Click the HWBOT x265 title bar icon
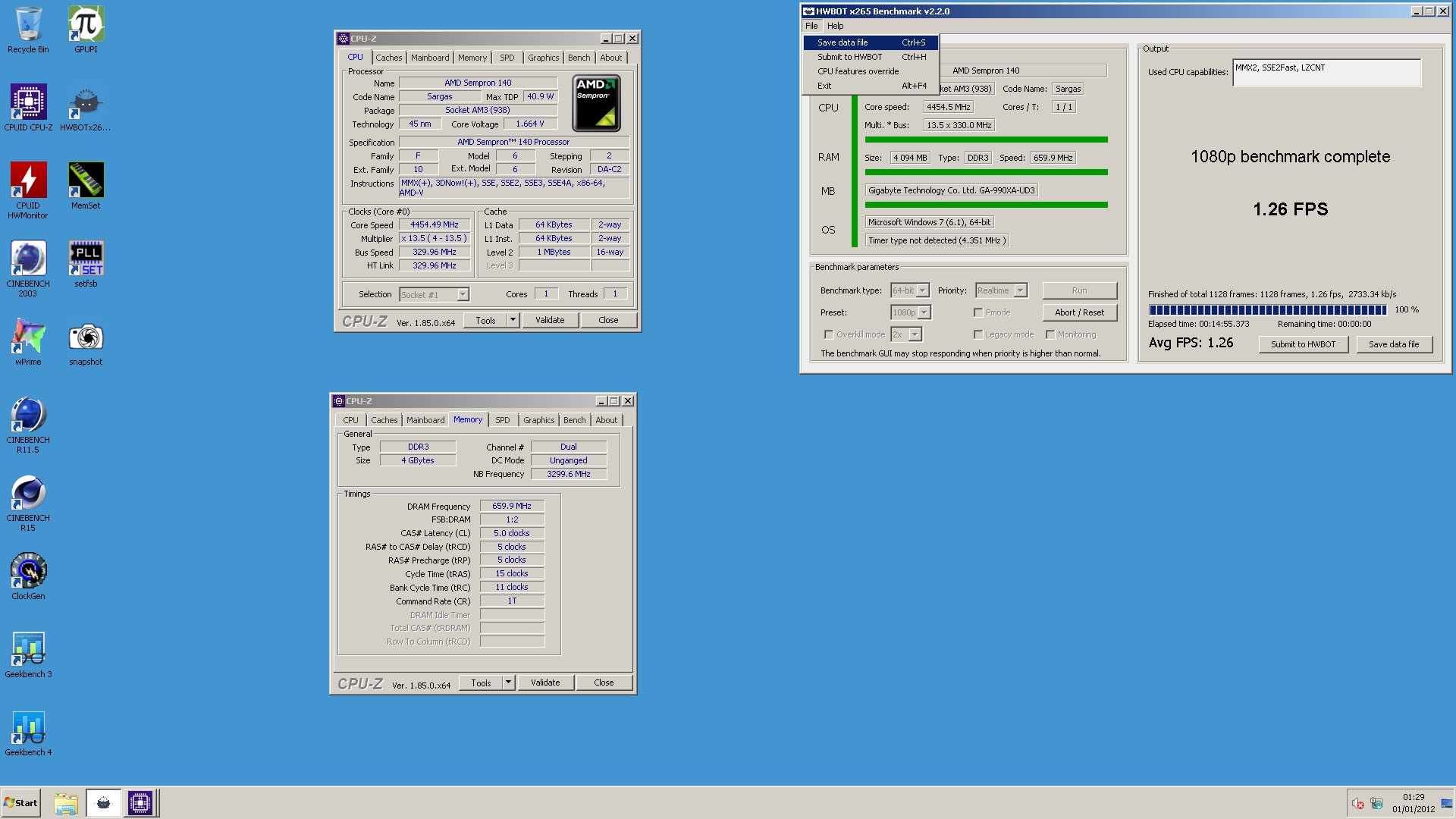Viewport: 1456px width, 819px height. click(x=808, y=11)
